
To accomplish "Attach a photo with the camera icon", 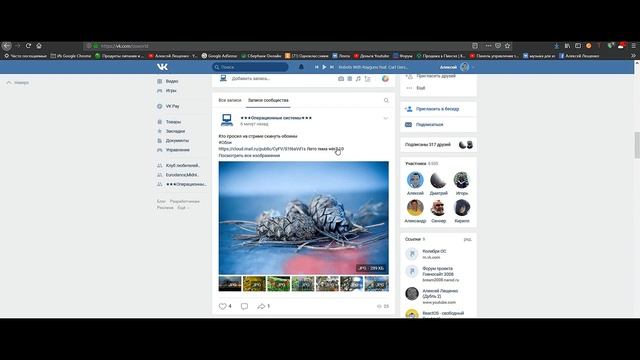I will [341, 79].
